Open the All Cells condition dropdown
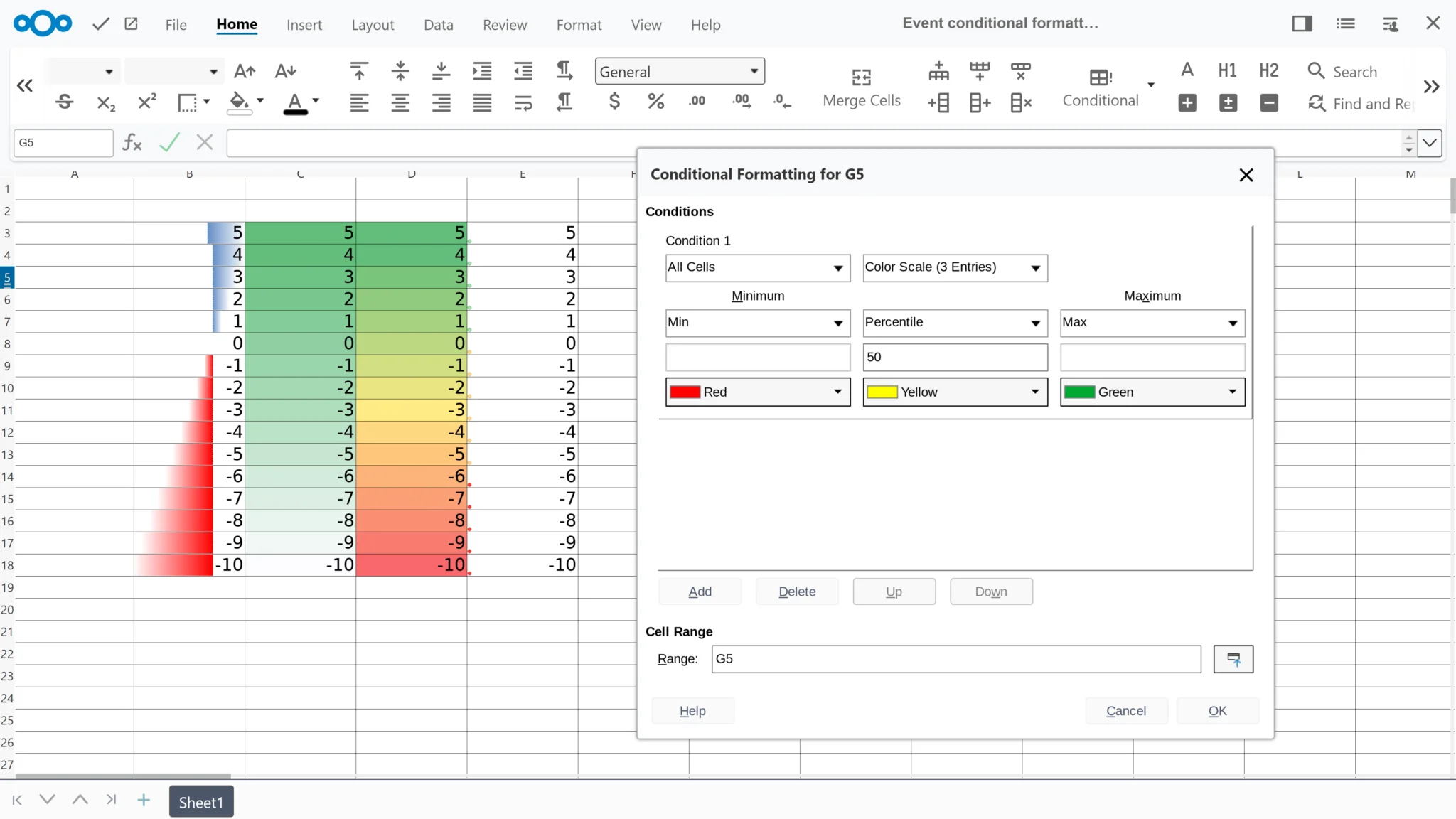Screen dimensions: 1456x819 click(x=757, y=268)
